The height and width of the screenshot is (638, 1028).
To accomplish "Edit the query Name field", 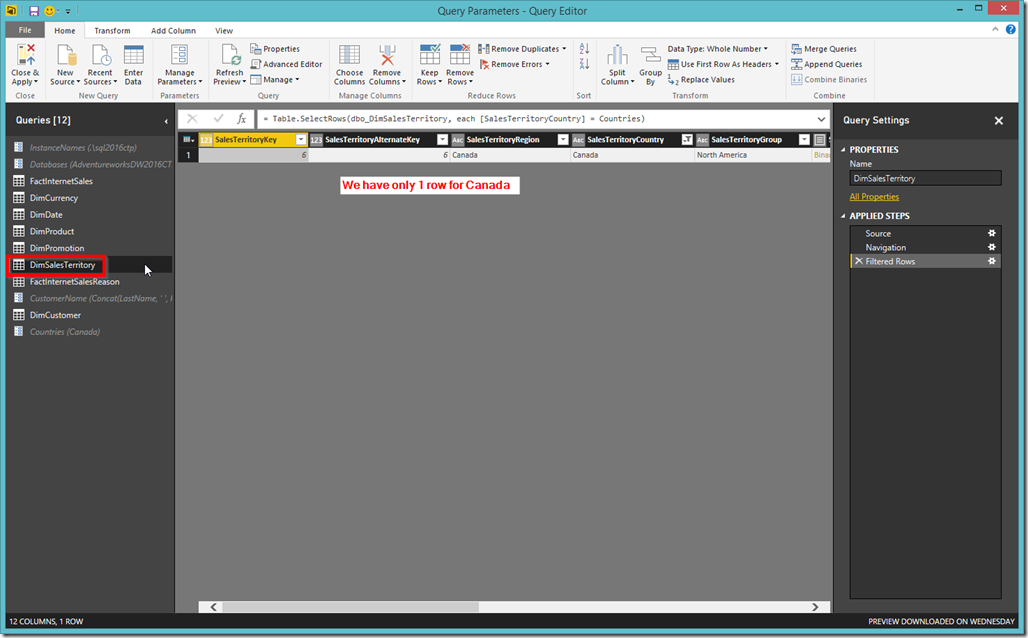I will click(x=925, y=178).
